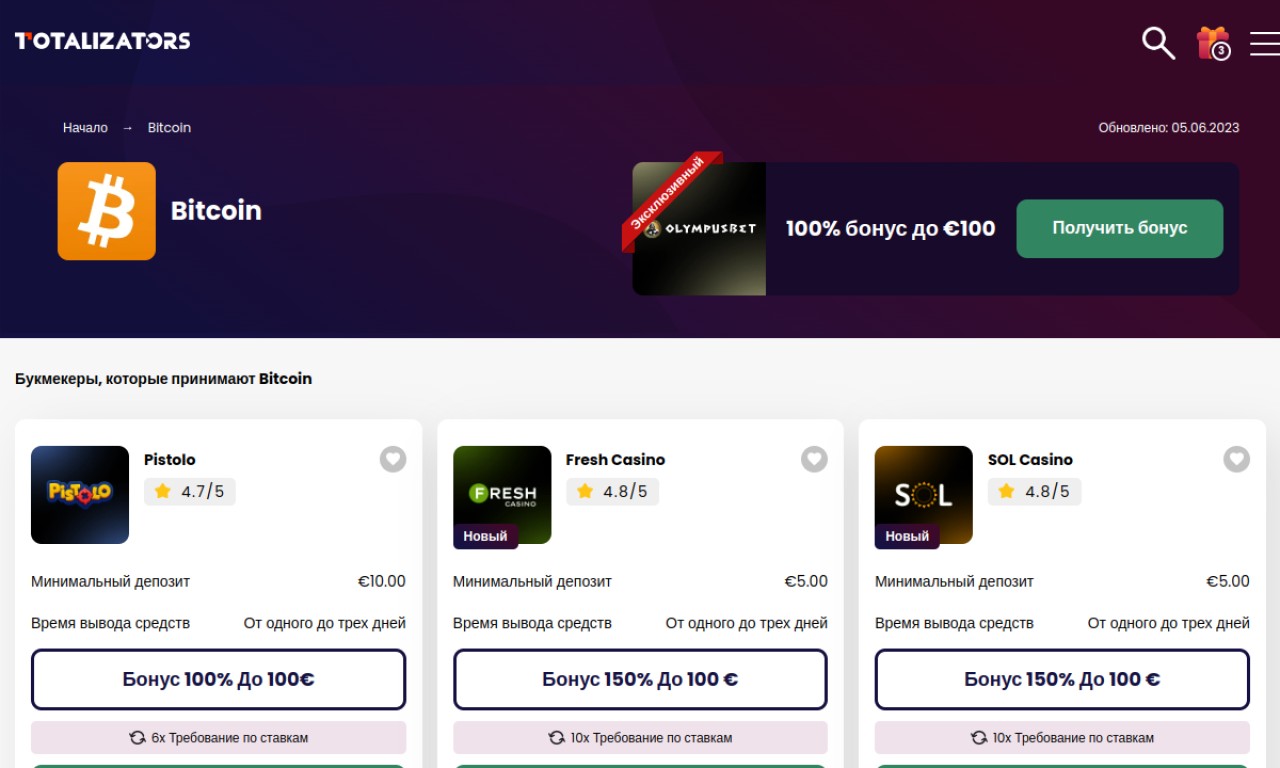Screen dimensions: 1280x768
Task: Click the Обновлено: 05.06.2023 date text
Action: (1169, 128)
